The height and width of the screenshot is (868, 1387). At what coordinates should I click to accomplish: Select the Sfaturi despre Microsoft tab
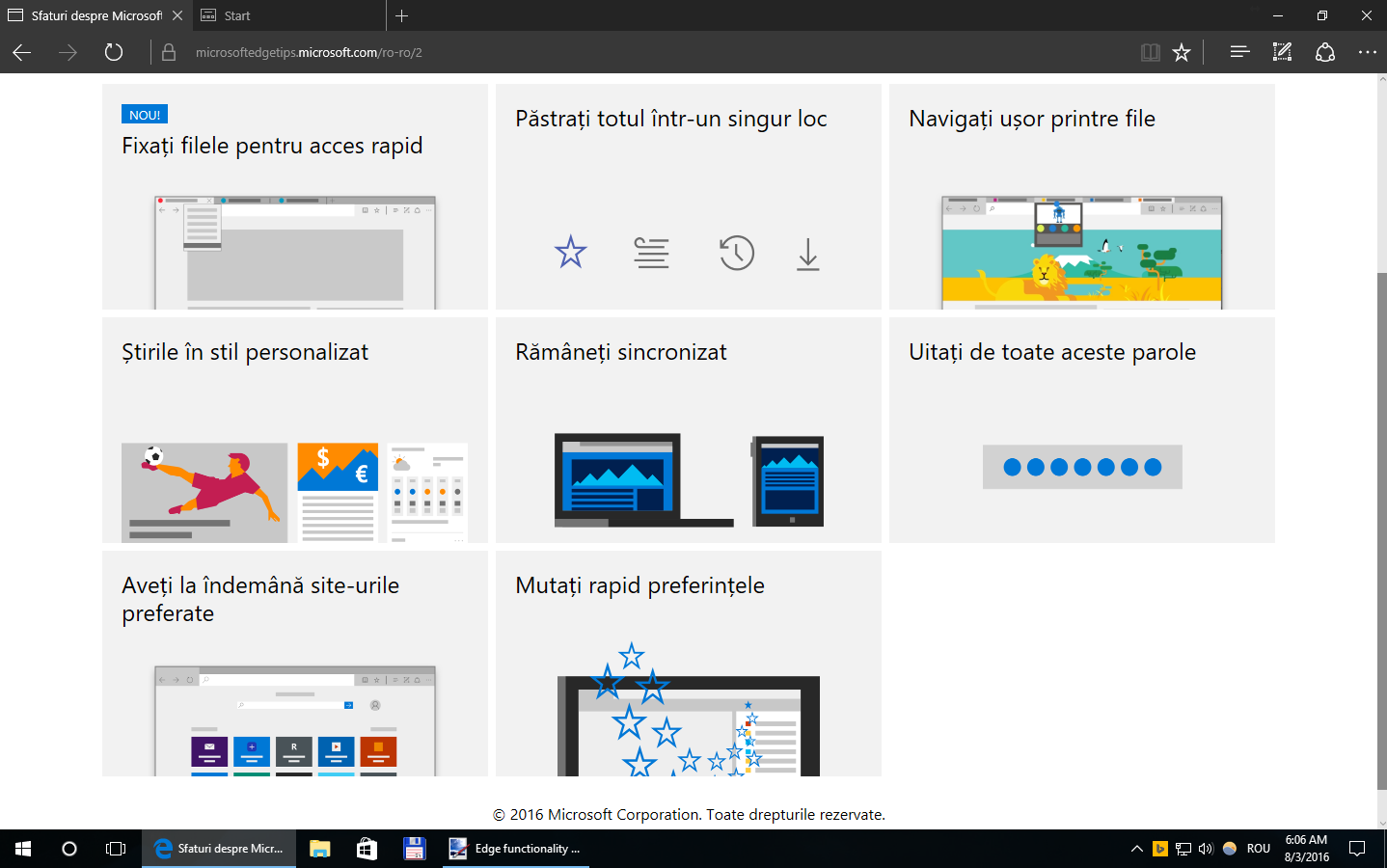click(x=95, y=15)
